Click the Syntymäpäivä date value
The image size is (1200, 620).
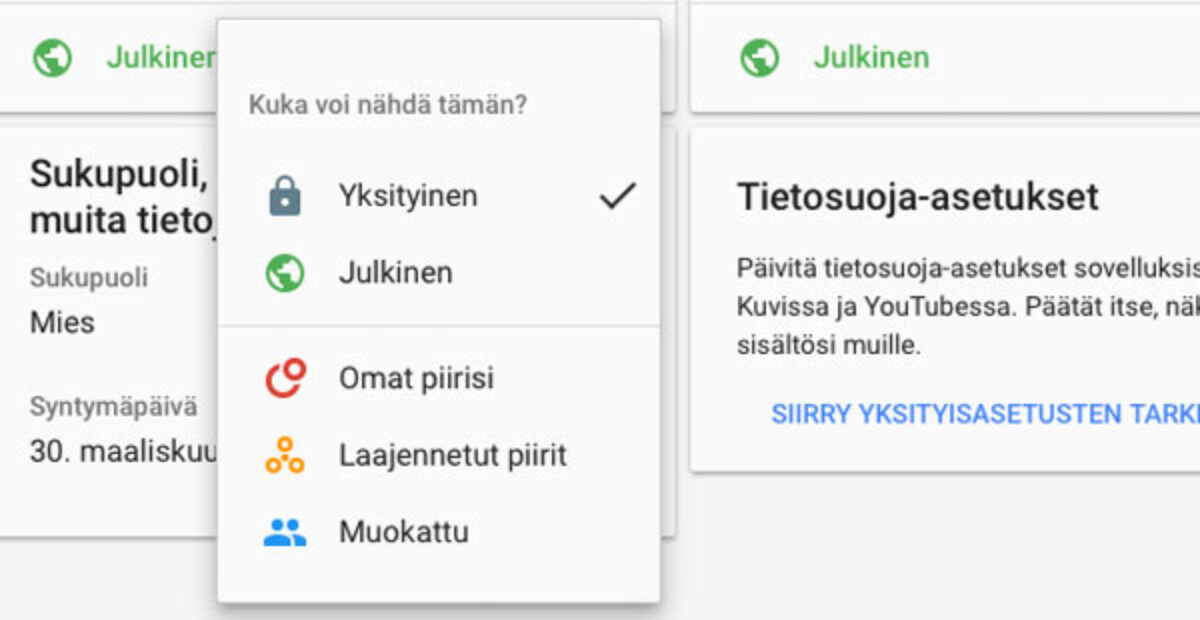click(x=123, y=452)
